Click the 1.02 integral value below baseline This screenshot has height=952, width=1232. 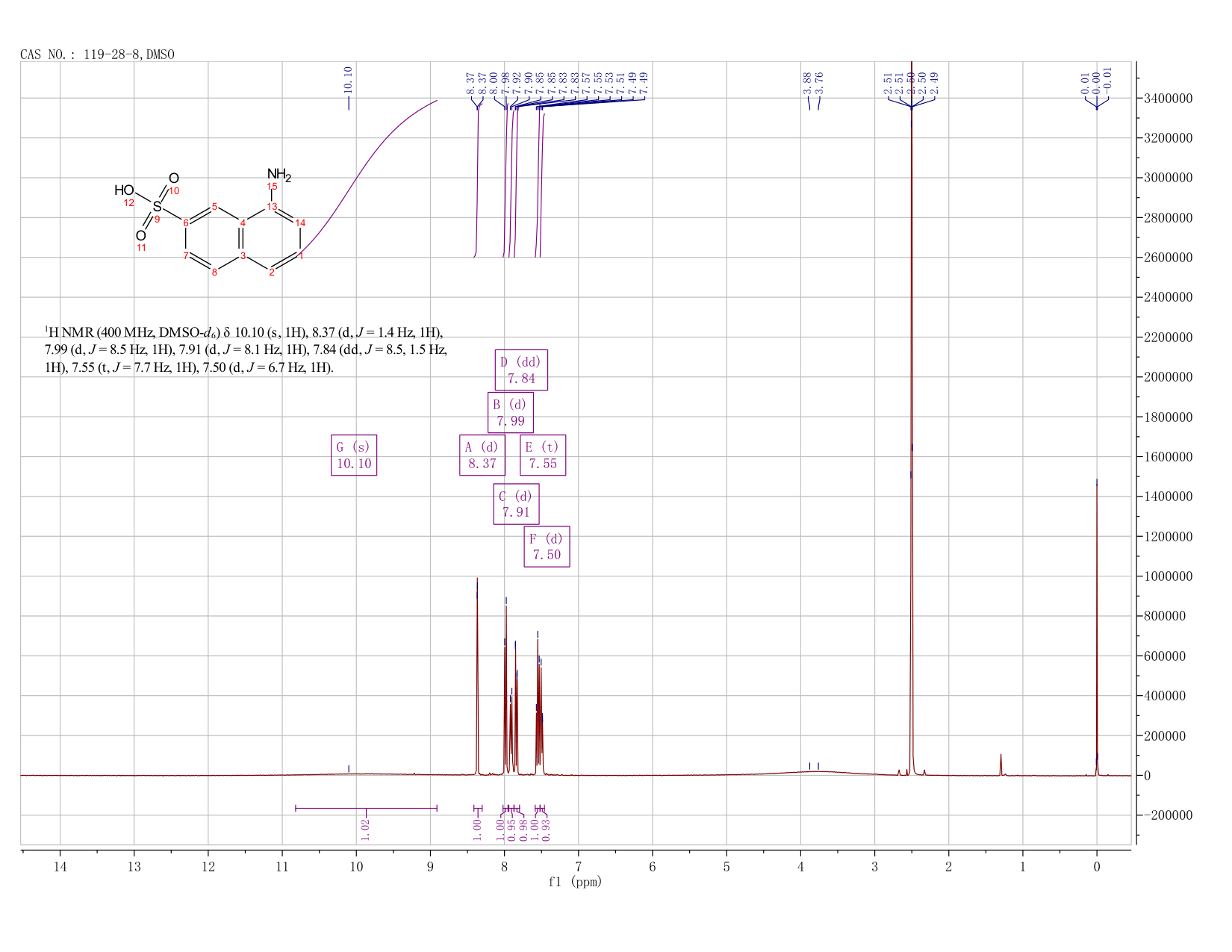coord(366,829)
